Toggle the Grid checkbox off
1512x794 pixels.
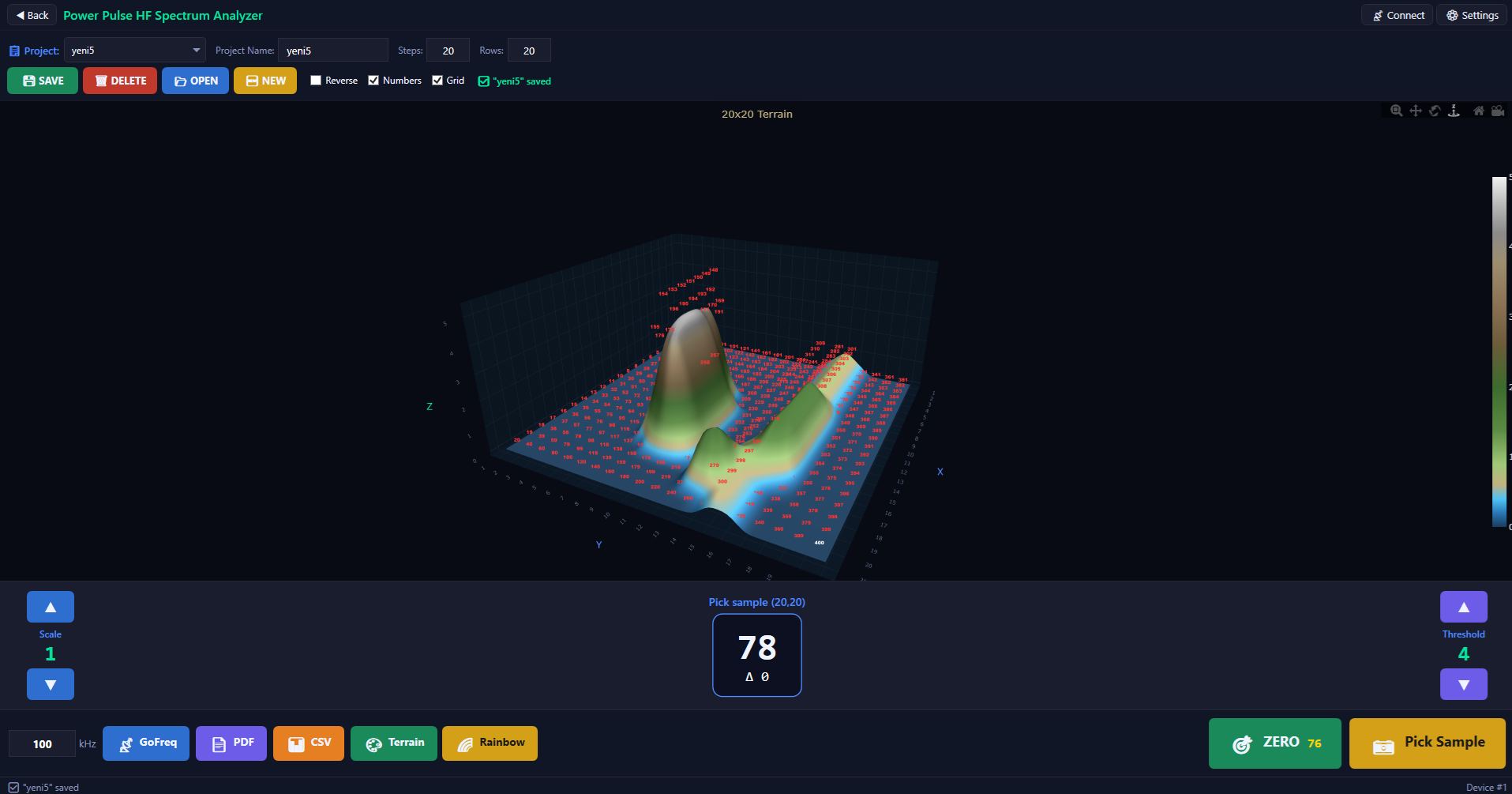click(437, 81)
